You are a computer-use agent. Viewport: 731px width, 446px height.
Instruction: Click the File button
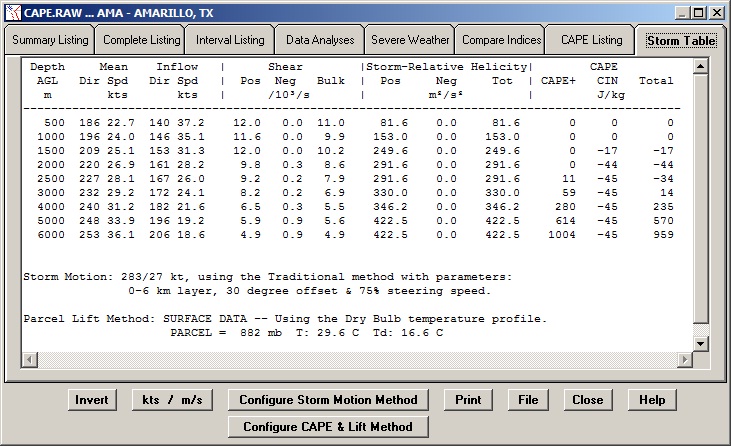[528, 400]
